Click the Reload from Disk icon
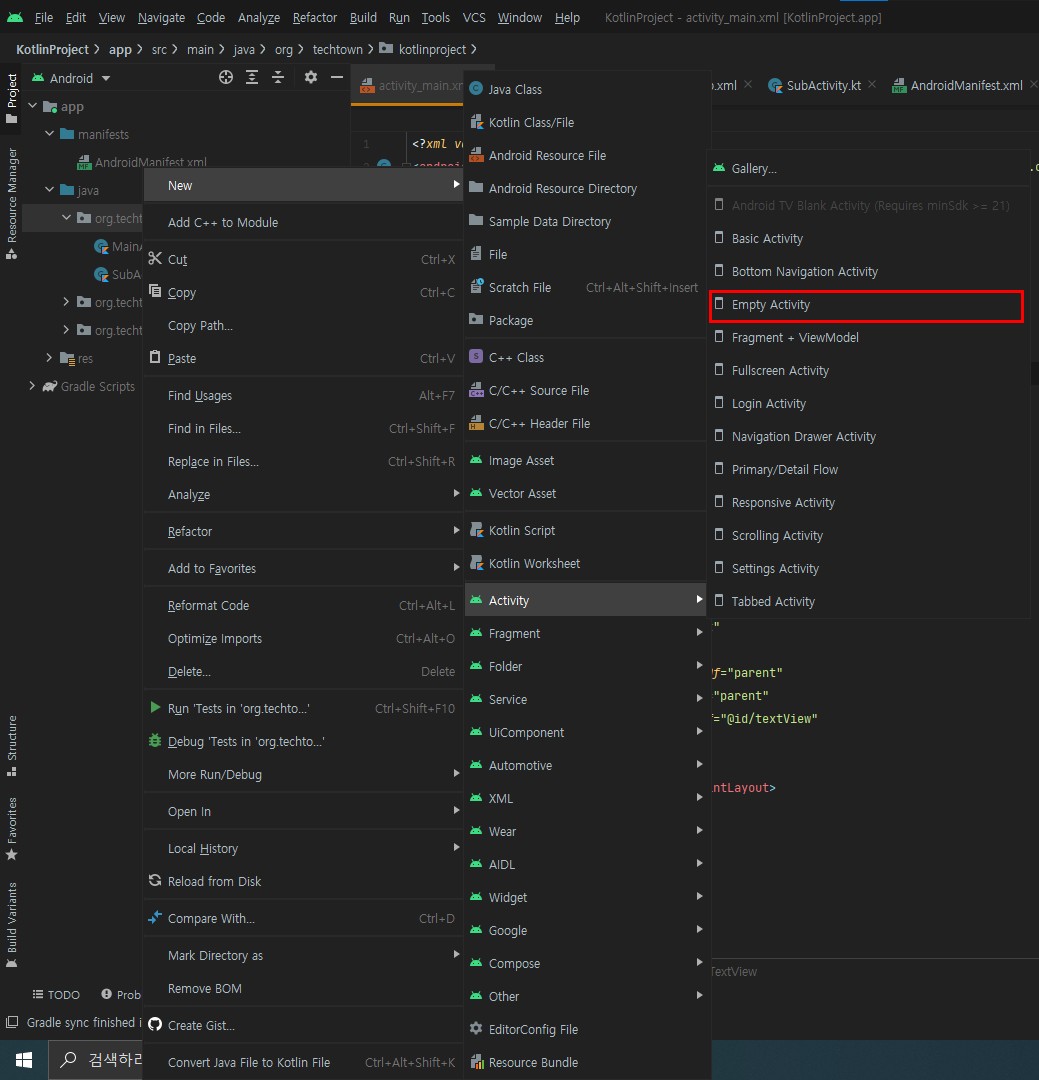 pyautogui.click(x=155, y=880)
